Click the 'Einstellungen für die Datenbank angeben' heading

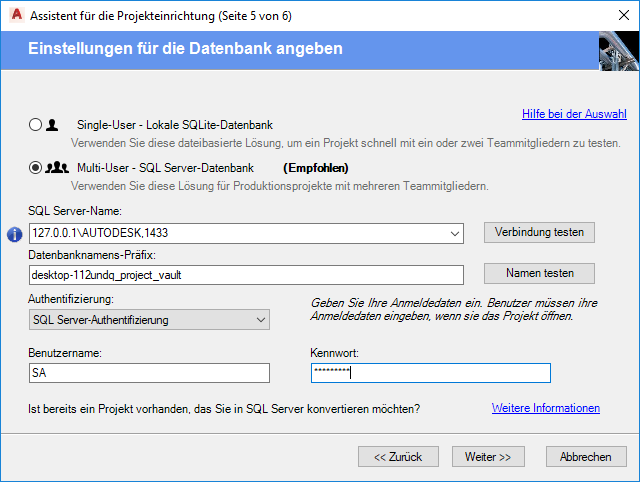[x=185, y=49]
